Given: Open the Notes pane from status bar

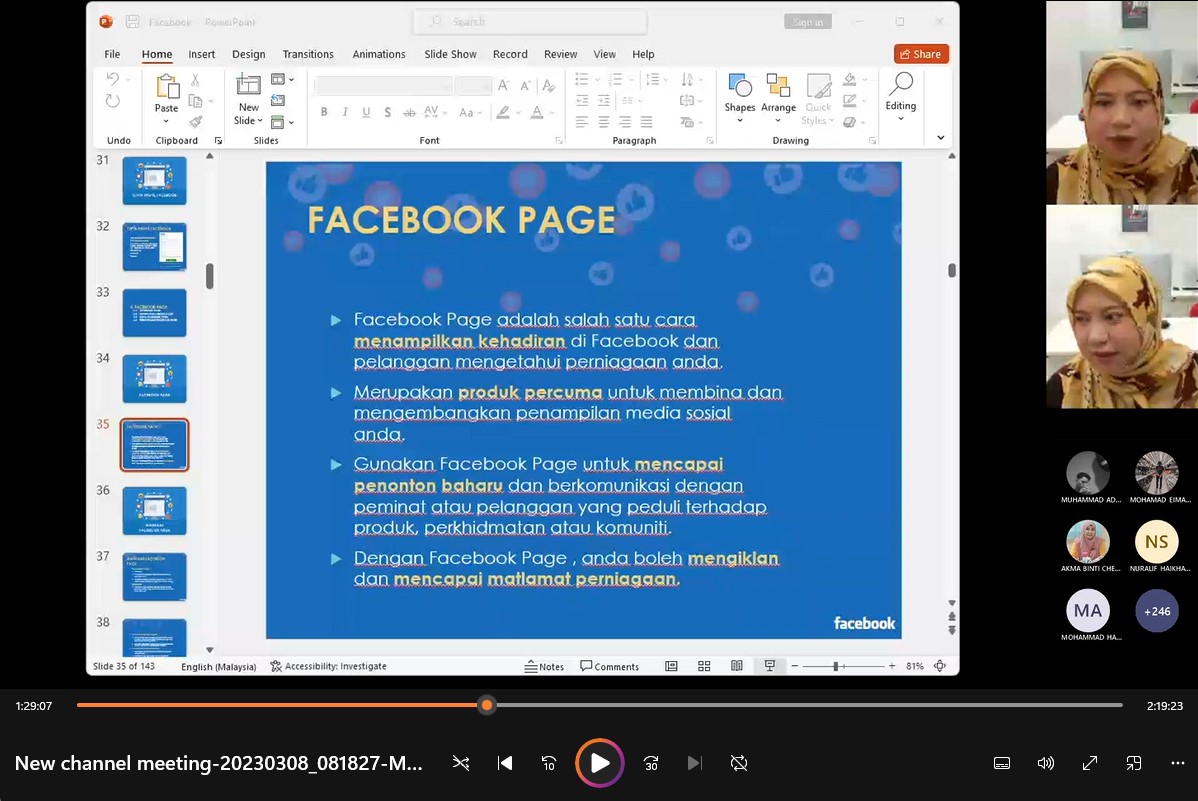Looking at the screenshot, I should (x=544, y=666).
